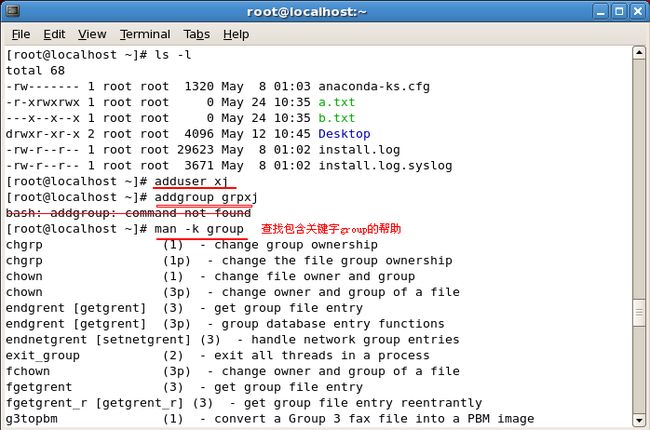Click 'endnetgrent [setnetgrent]' entry
Screen dimensions: 650x430
tap(98, 340)
